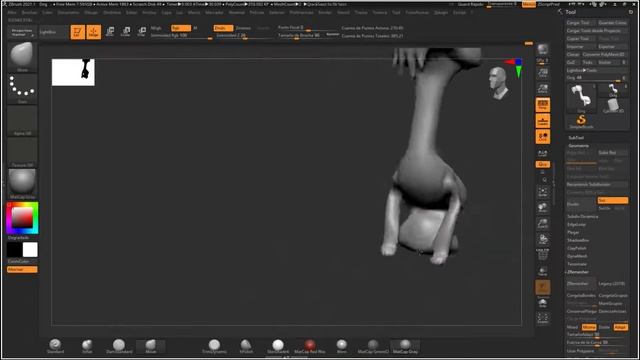Select the SimpleBrush tool thumbnail
The image size is (640, 360).
(x=581, y=121)
